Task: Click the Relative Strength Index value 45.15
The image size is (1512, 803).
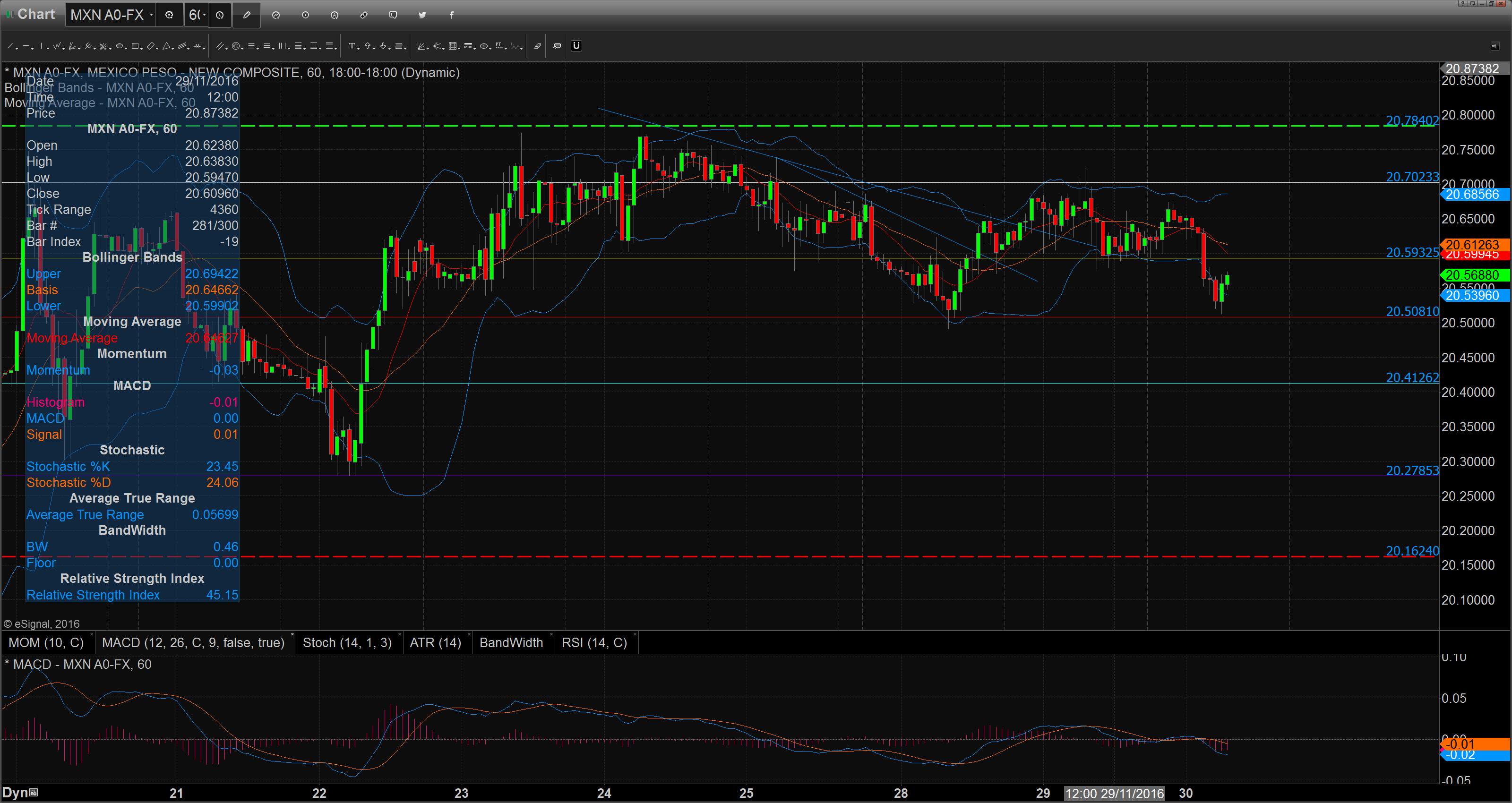Action: click(222, 595)
